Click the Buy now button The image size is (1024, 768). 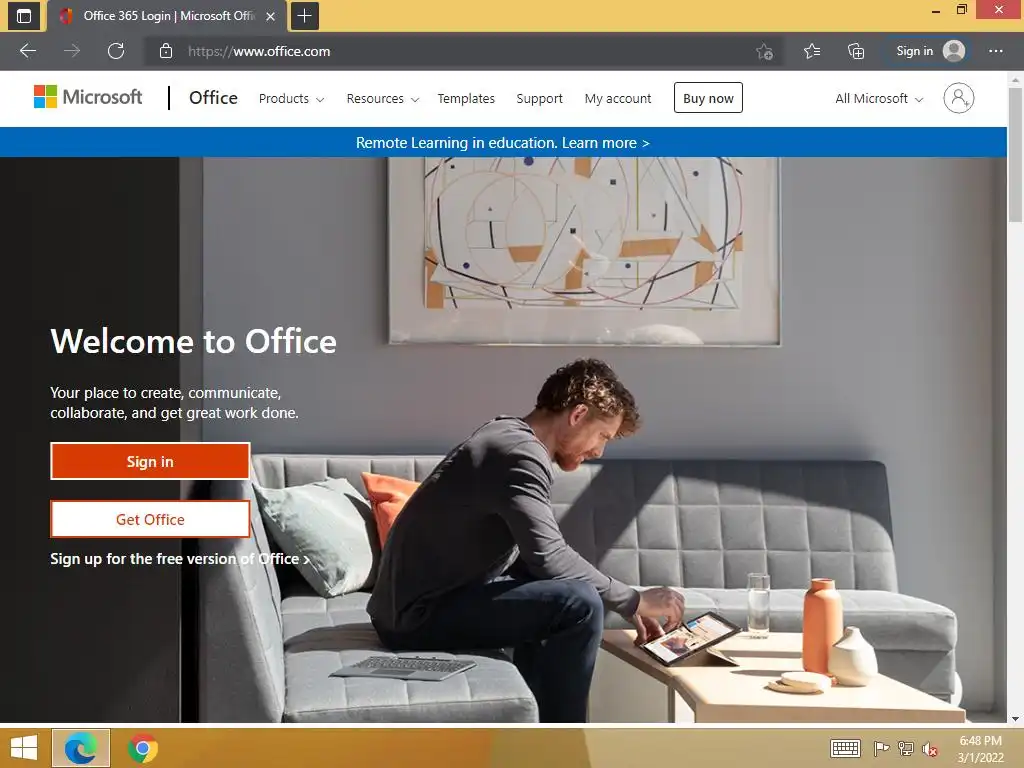pos(708,98)
